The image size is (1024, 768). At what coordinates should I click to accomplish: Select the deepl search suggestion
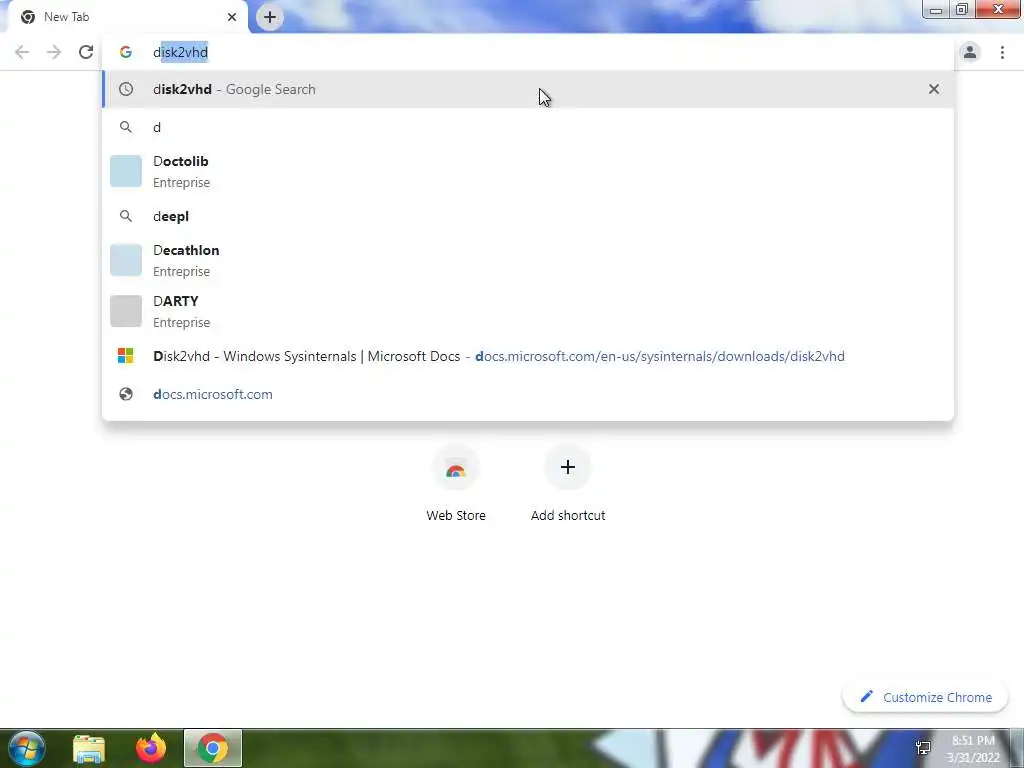pos(528,216)
